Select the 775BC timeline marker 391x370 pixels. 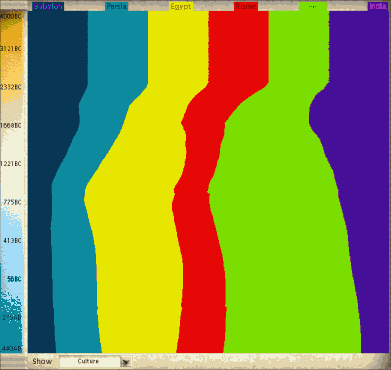click(12, 202)
